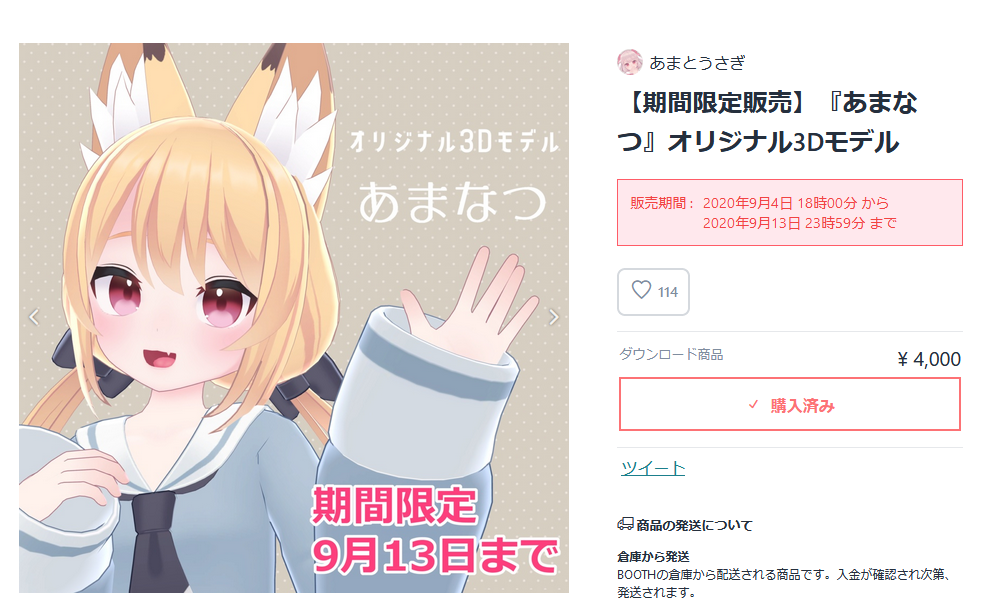Select the 商品の発送について heading
Image resolution: width=995 pixels, height=607 pixels.
click(x=694, y=525)
